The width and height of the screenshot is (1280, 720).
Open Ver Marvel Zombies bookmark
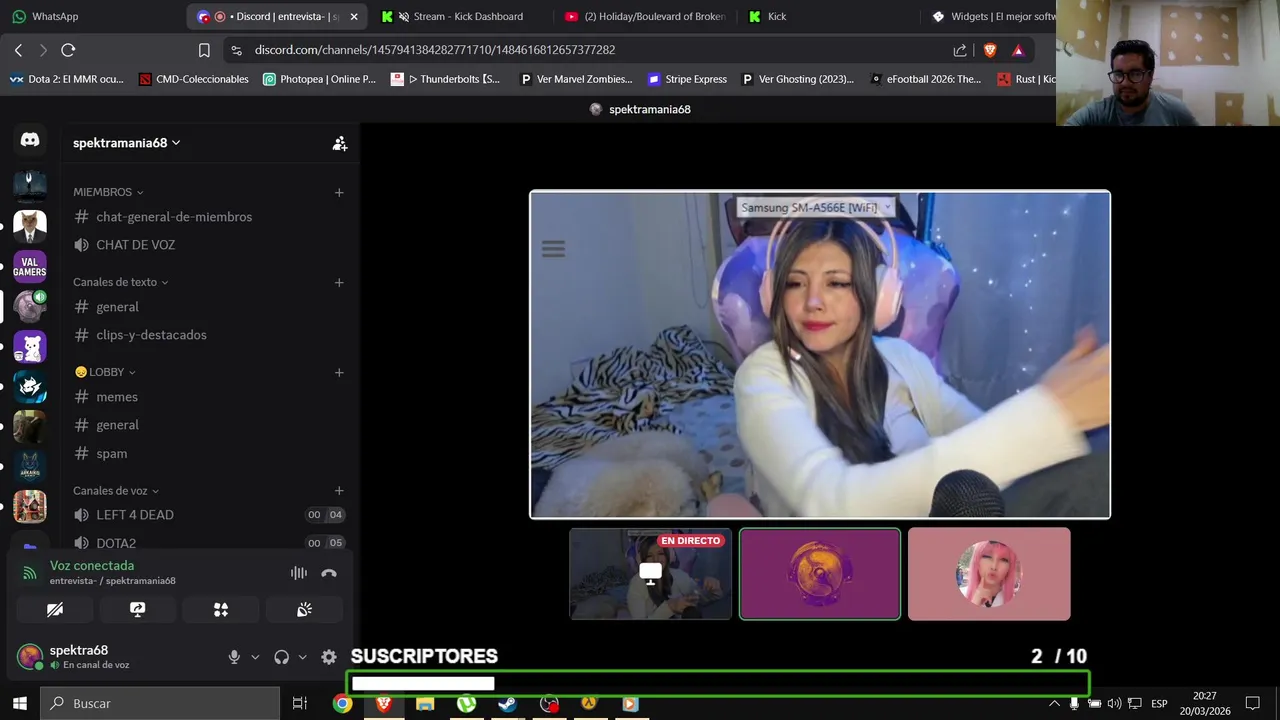(x=576, y=79)
